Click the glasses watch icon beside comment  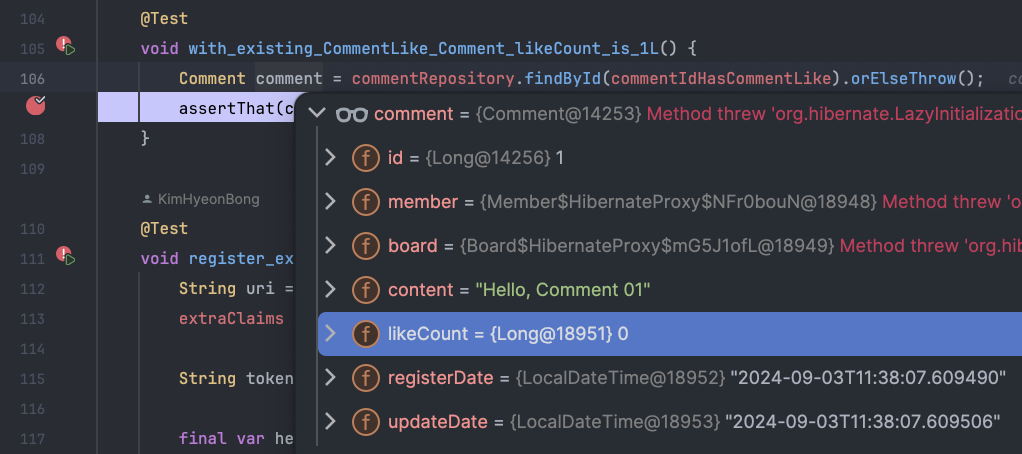pyautogui.click(x=351, y=115)
